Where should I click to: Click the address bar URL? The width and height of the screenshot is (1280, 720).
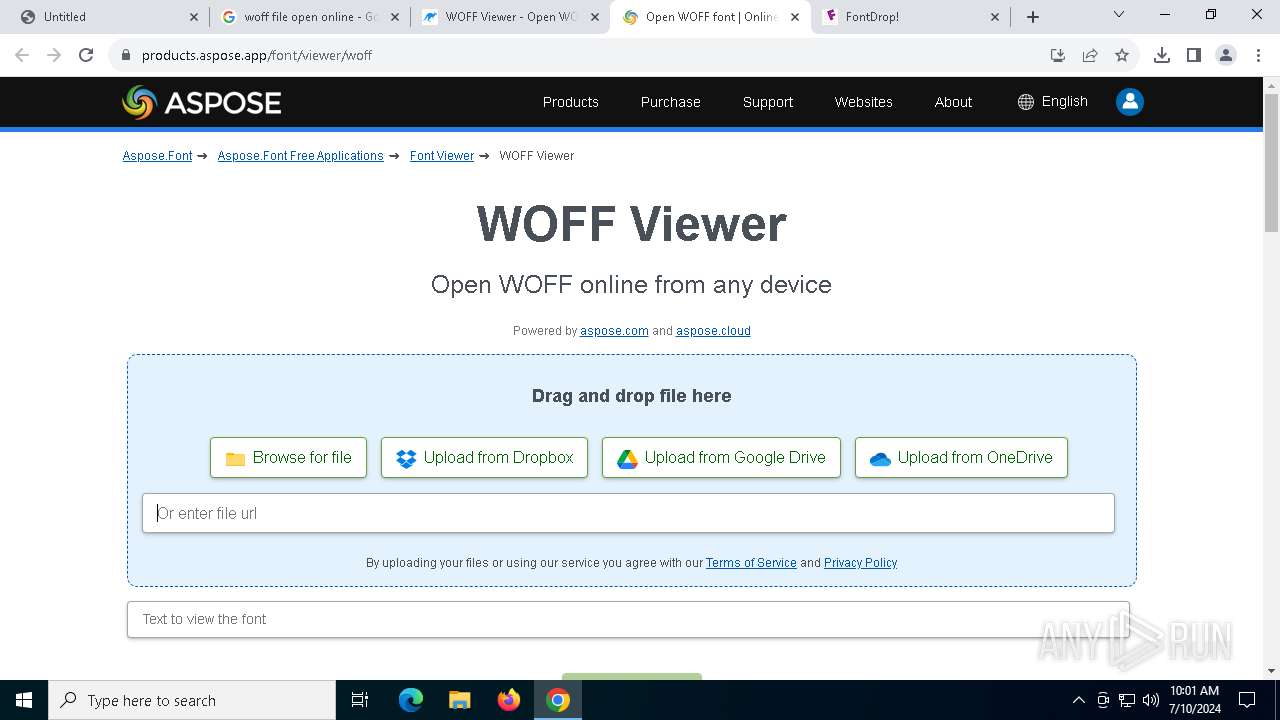point(257,55)
